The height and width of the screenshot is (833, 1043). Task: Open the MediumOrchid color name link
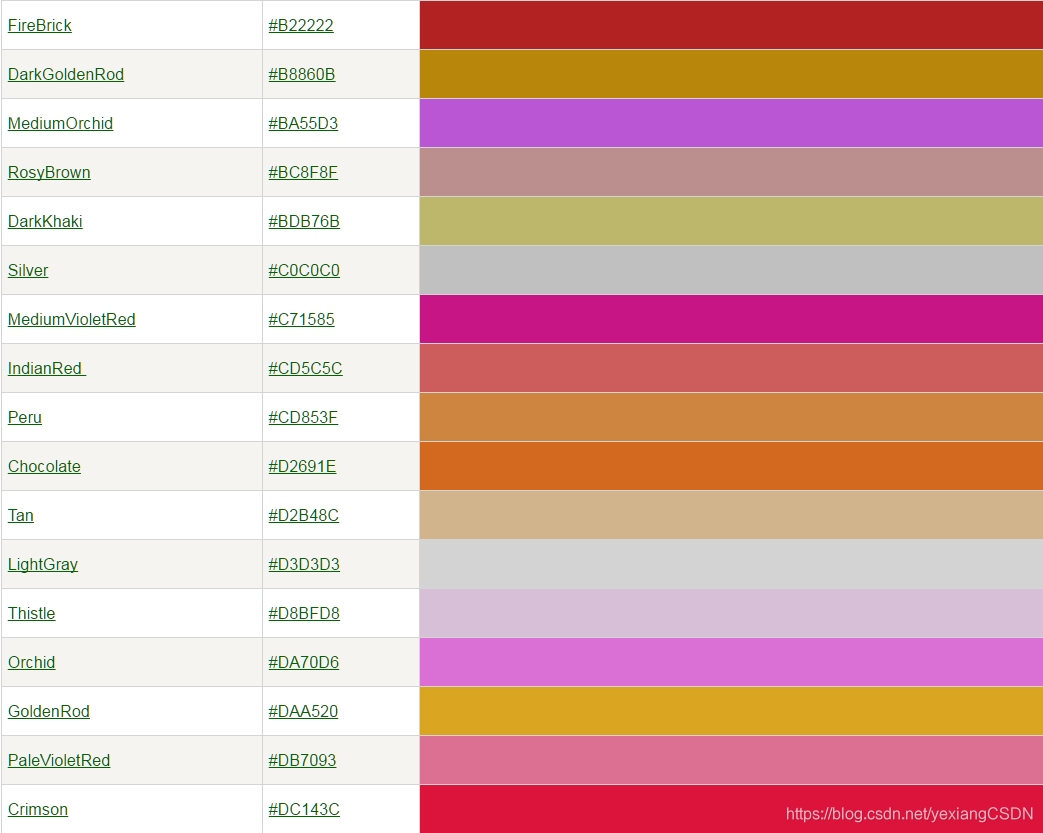pyautogui.click(x=61, y=123)
